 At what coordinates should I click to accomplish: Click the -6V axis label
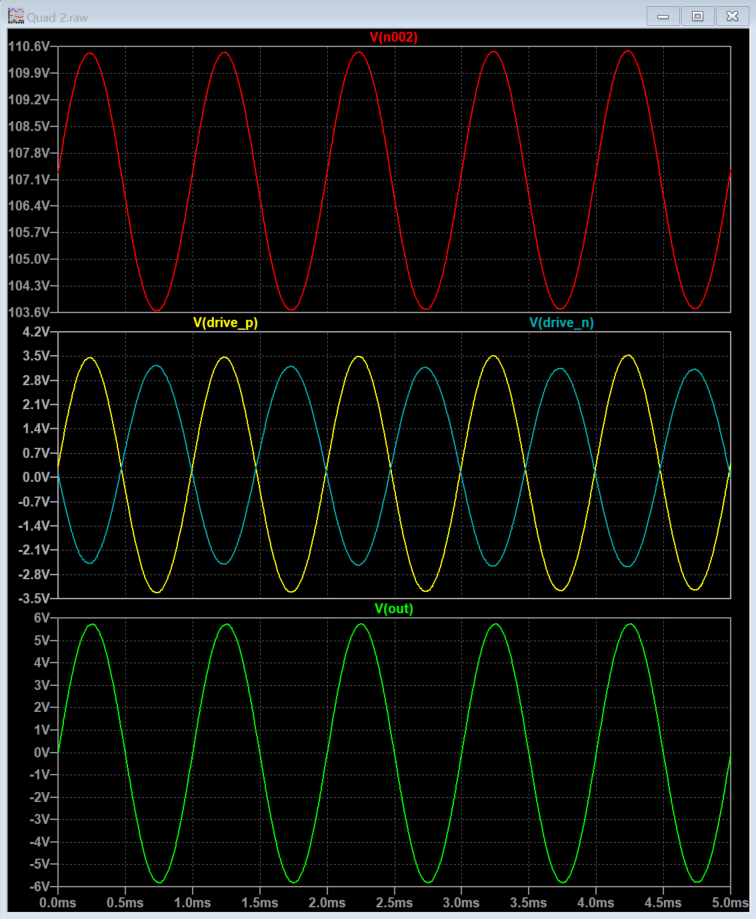(x=40, y=886)
